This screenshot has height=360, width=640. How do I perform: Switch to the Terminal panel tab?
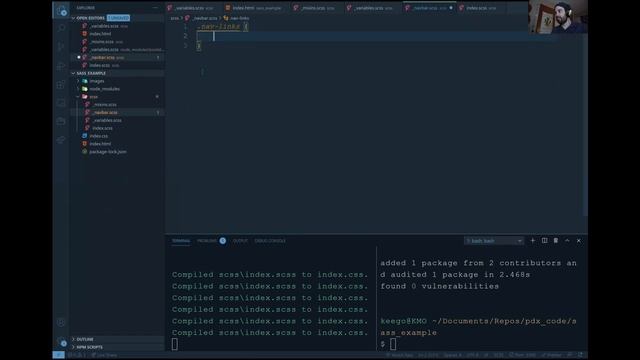pos(180,241)
